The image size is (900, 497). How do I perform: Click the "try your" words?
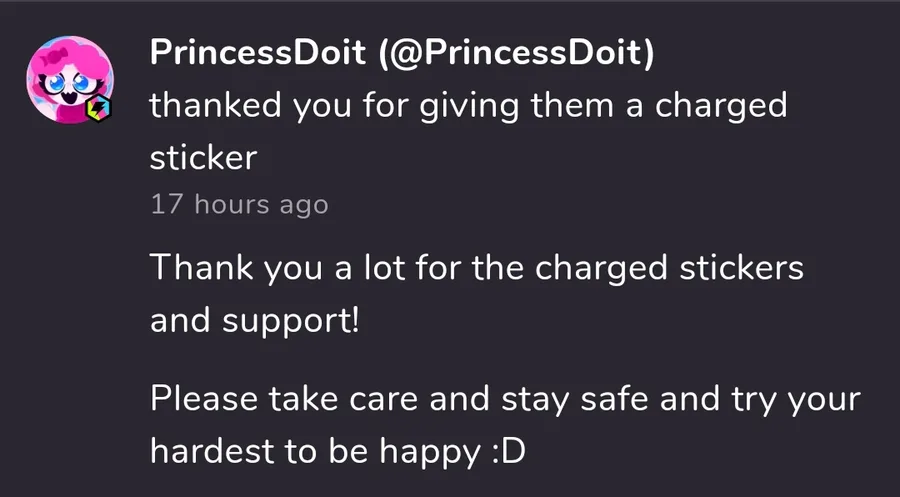click(790, 400)
